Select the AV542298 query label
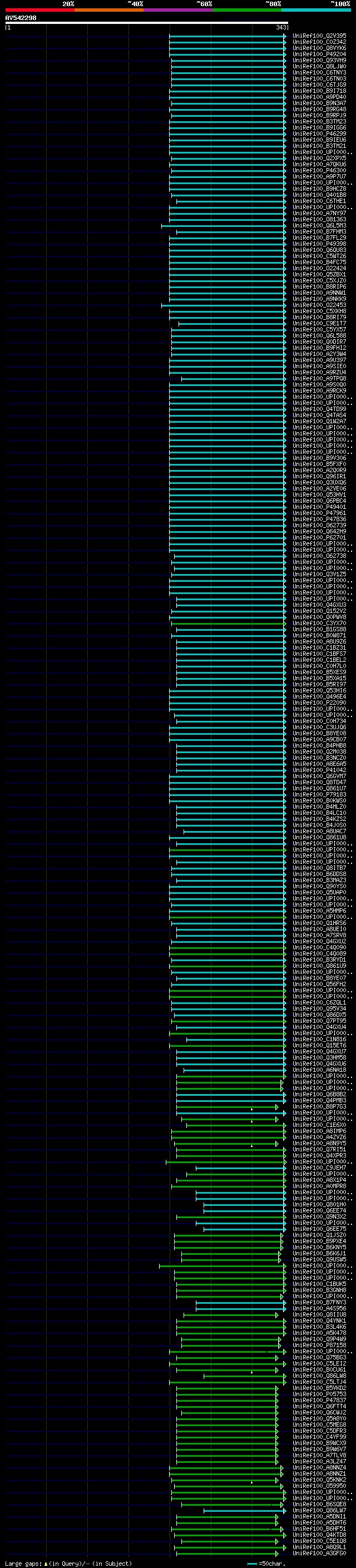The image size is (356, 1568). pos(21,18)
